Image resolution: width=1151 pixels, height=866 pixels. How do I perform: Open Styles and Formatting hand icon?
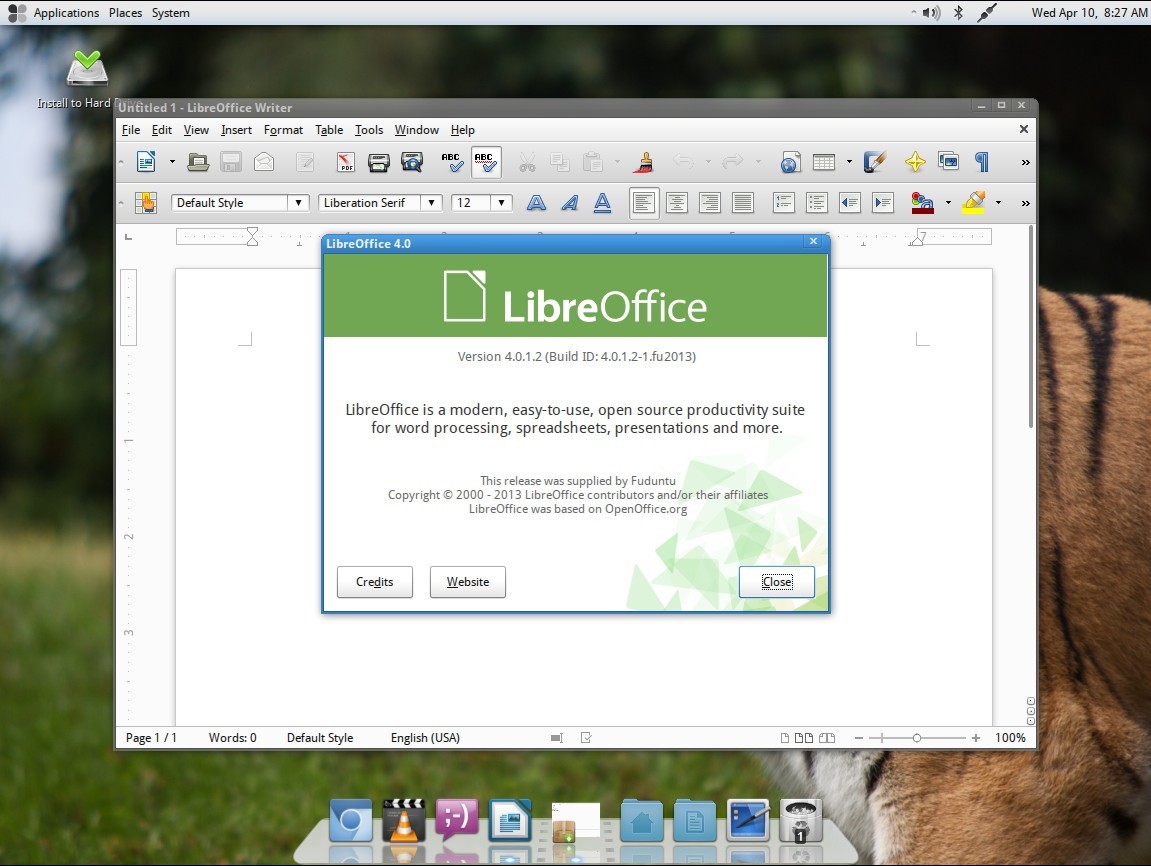(x=146, y=203)
